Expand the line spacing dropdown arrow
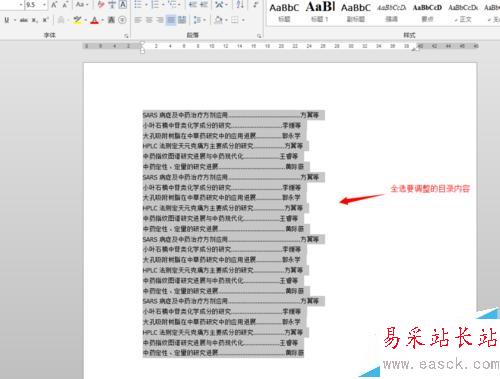The image size is (500, 379). pyautogui.click(x=205, y=20)
